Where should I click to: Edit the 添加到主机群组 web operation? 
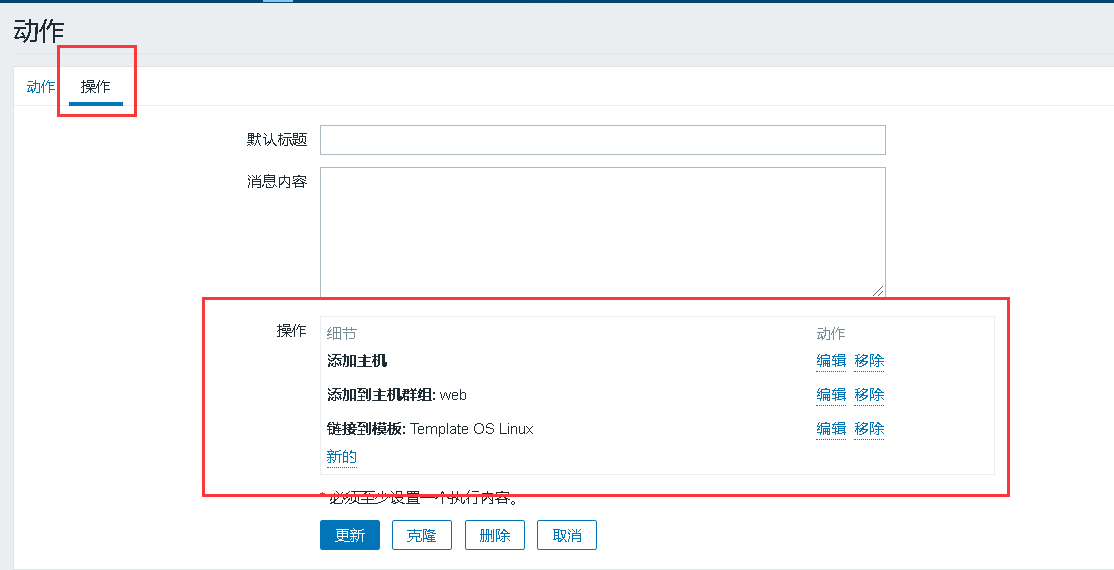click(x=831, y=394)
